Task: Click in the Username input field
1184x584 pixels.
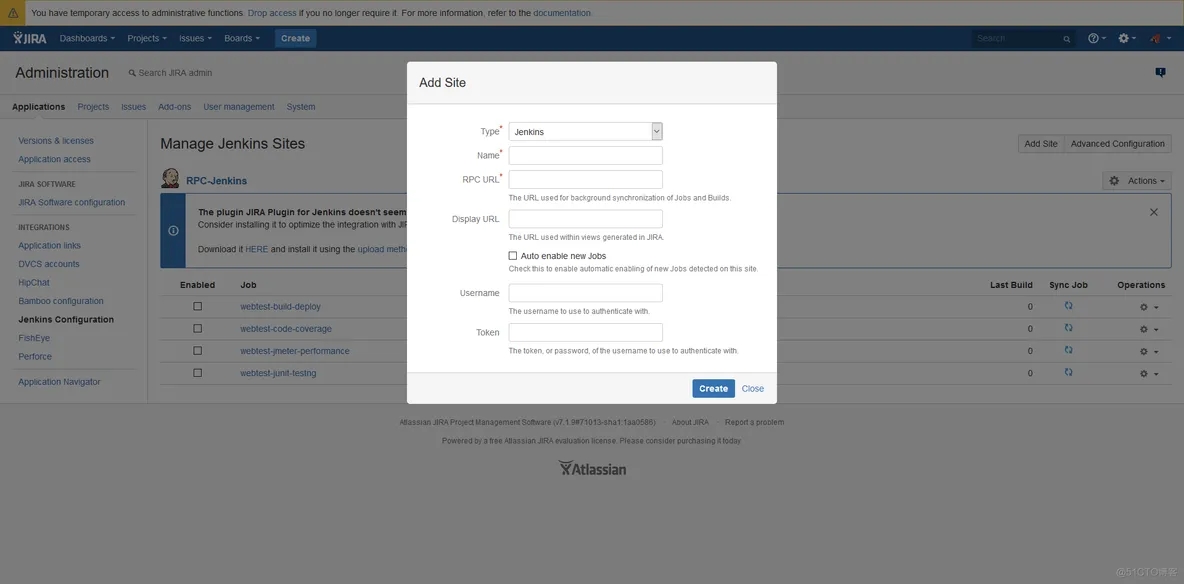Action: [585, 293]
